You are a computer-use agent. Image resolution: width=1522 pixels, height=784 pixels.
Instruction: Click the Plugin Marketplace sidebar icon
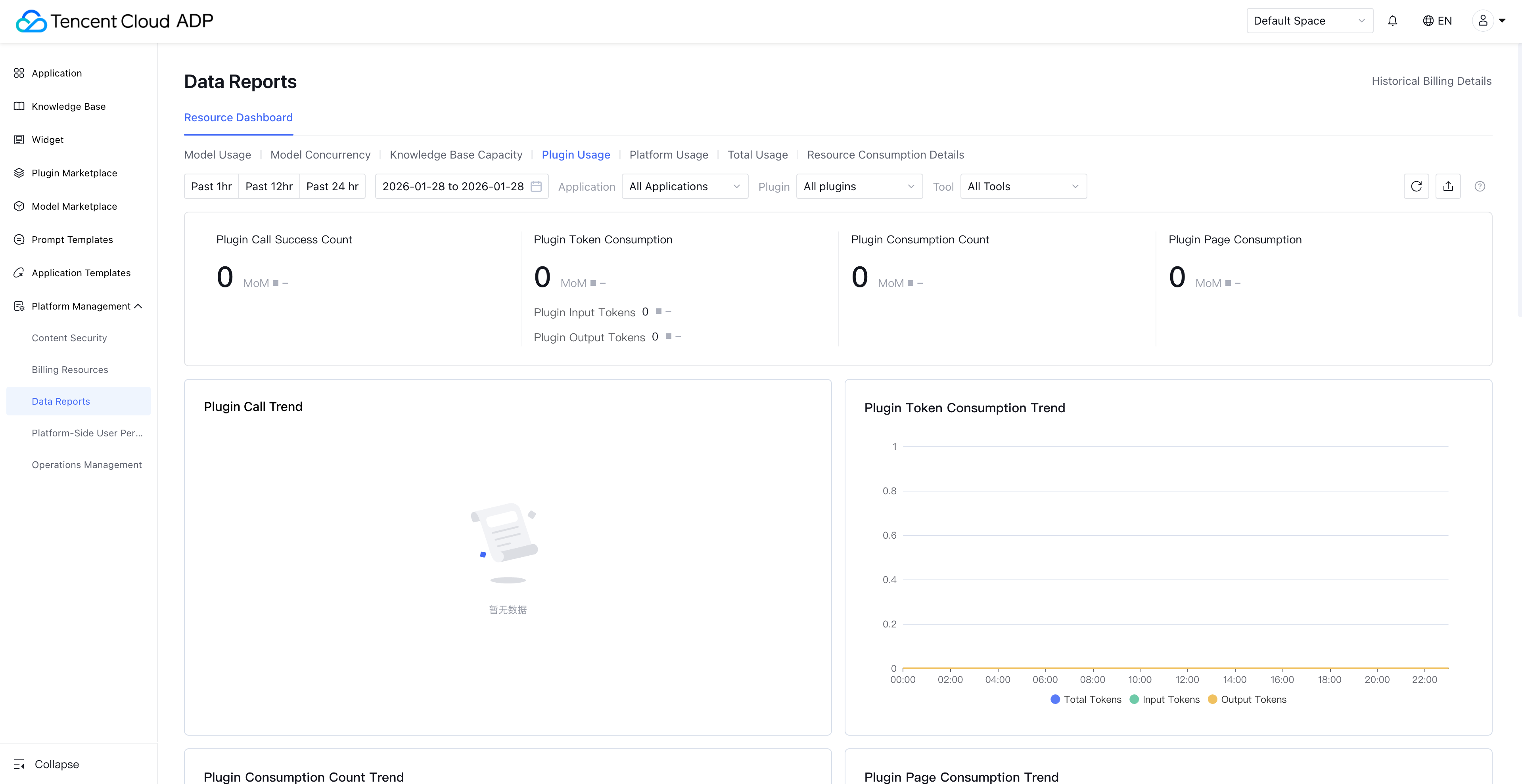(19, 173)
